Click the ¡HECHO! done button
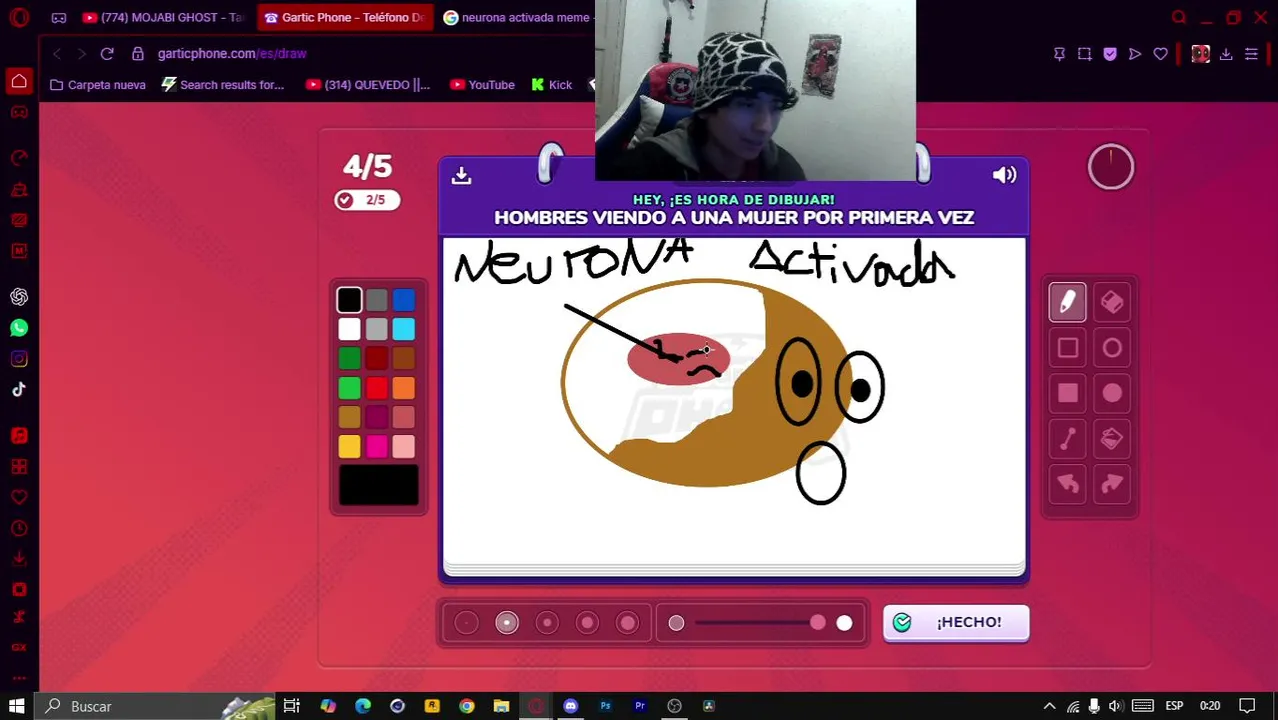 [956, 622]
